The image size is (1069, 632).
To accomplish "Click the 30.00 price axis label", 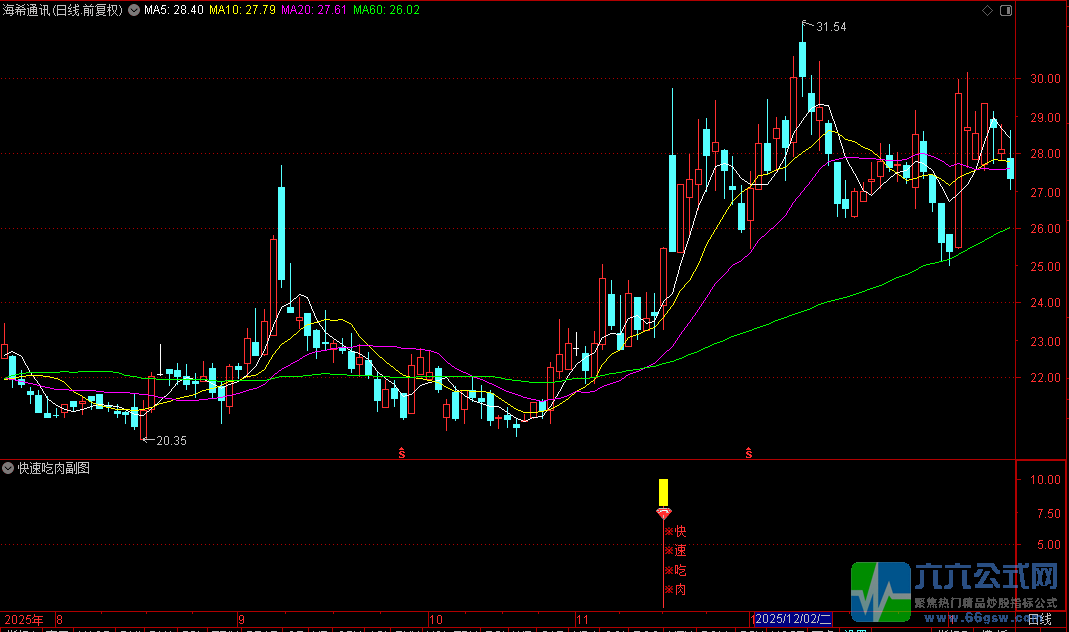I will [1045, 79].
